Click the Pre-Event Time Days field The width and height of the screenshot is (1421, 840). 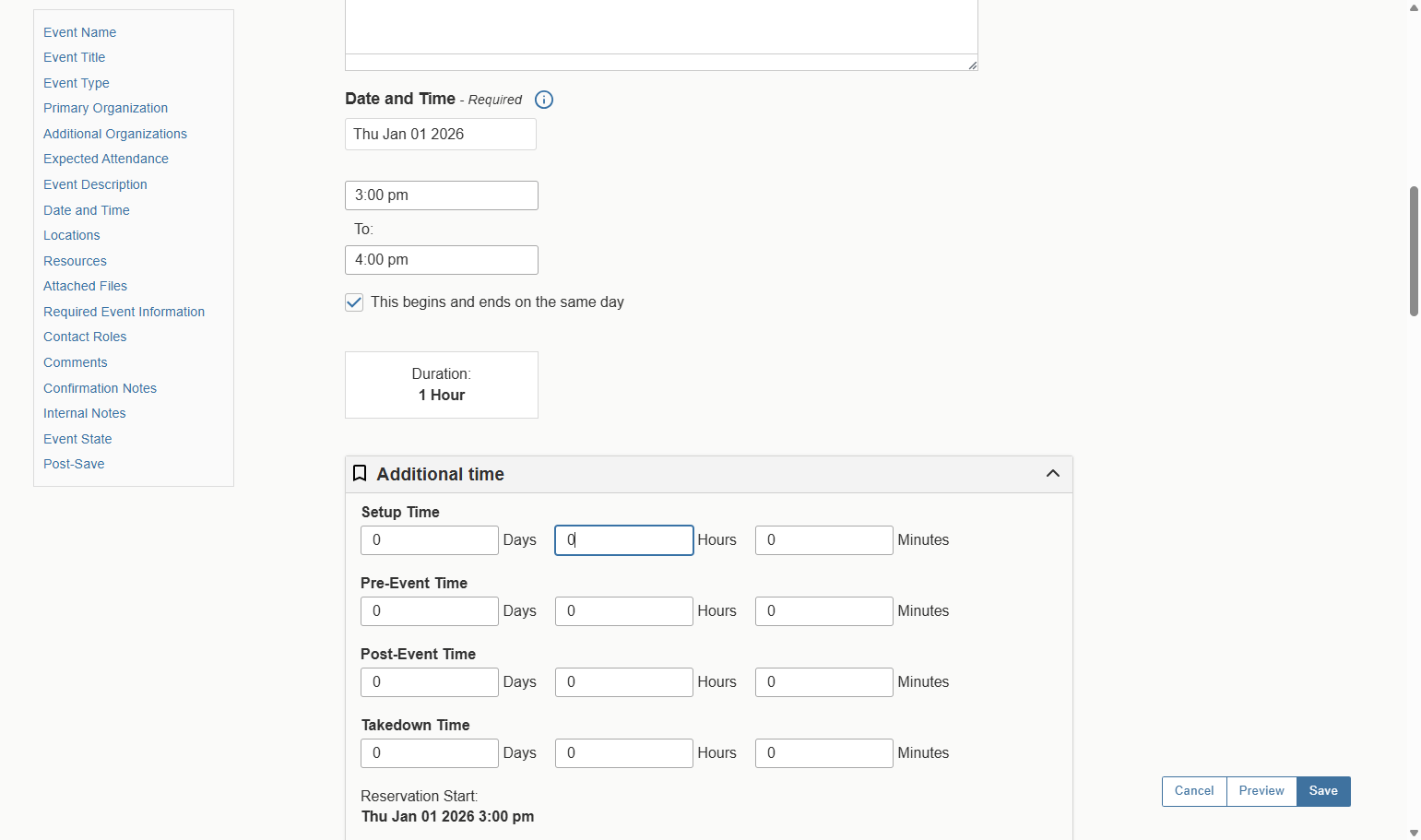coord(430,611)
